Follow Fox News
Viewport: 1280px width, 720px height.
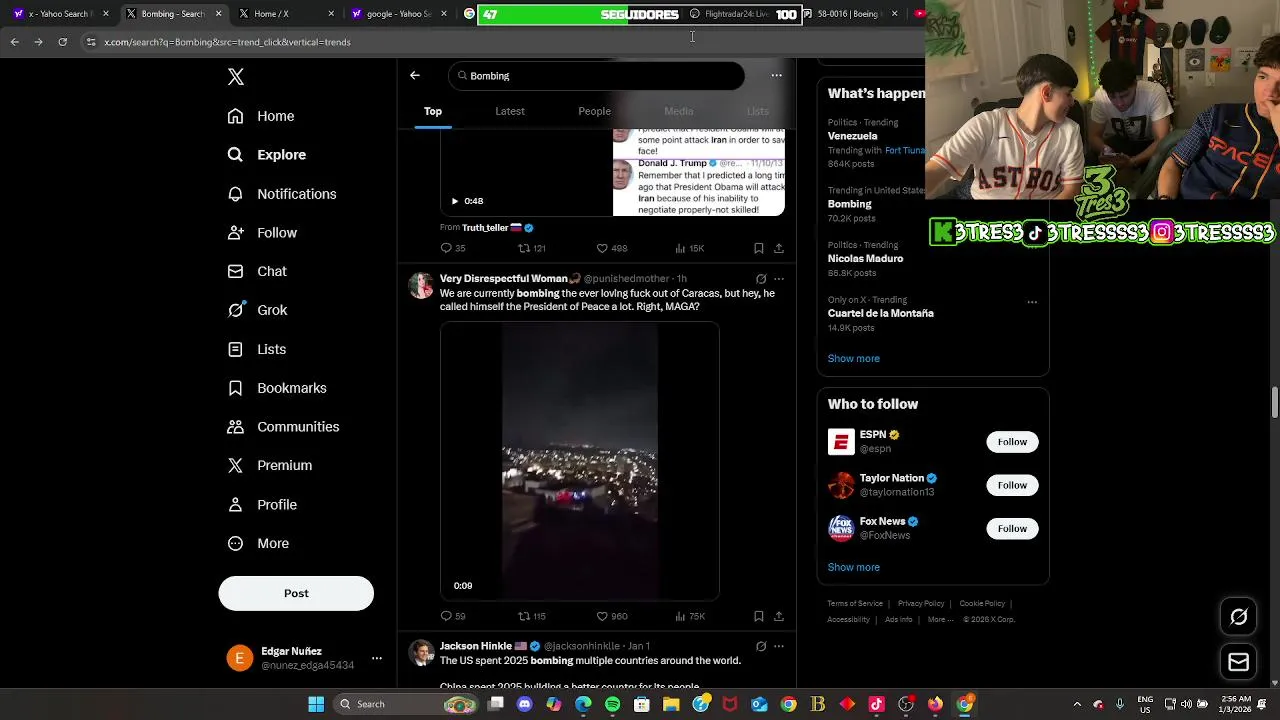tap(1012, 528)
